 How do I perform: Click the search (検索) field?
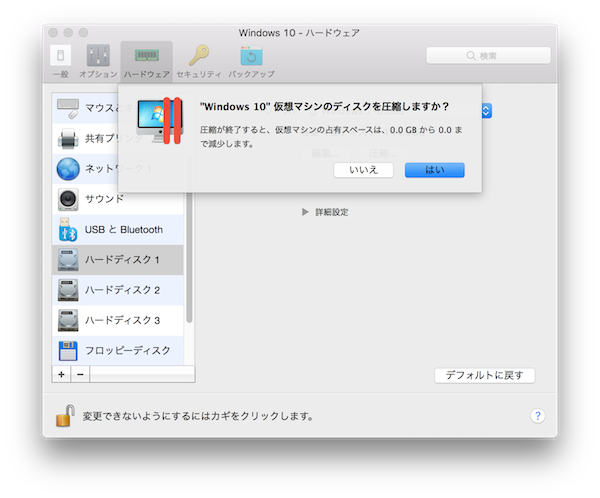click(x=487, y=56)
